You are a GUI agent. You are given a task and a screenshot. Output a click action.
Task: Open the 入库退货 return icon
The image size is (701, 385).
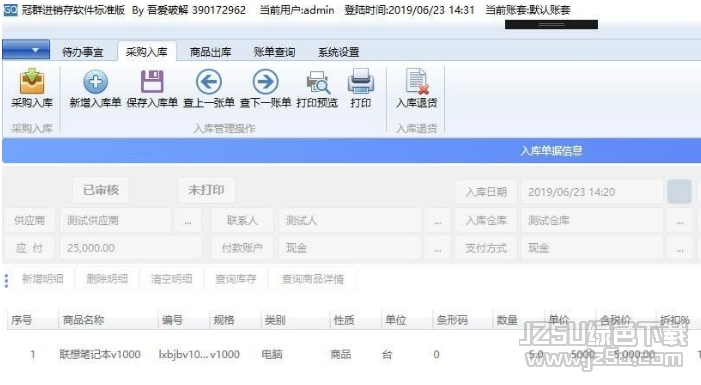pos(417,88)
